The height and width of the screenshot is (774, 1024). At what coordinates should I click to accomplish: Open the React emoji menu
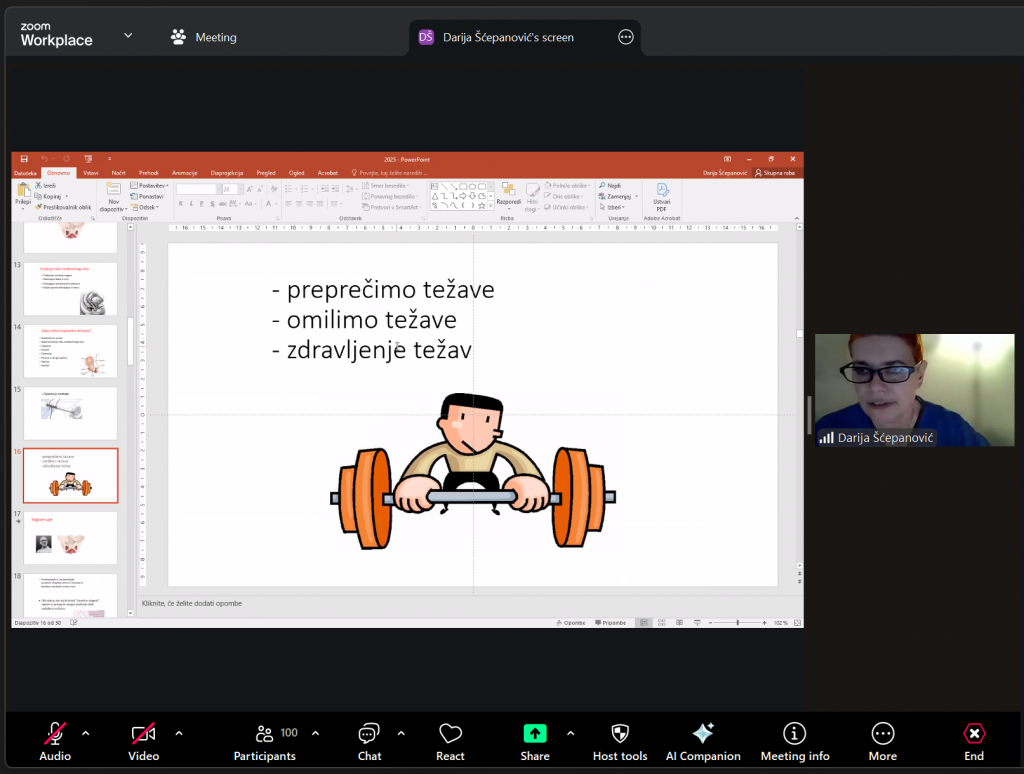pyautogui.click(x=450, y=740)
